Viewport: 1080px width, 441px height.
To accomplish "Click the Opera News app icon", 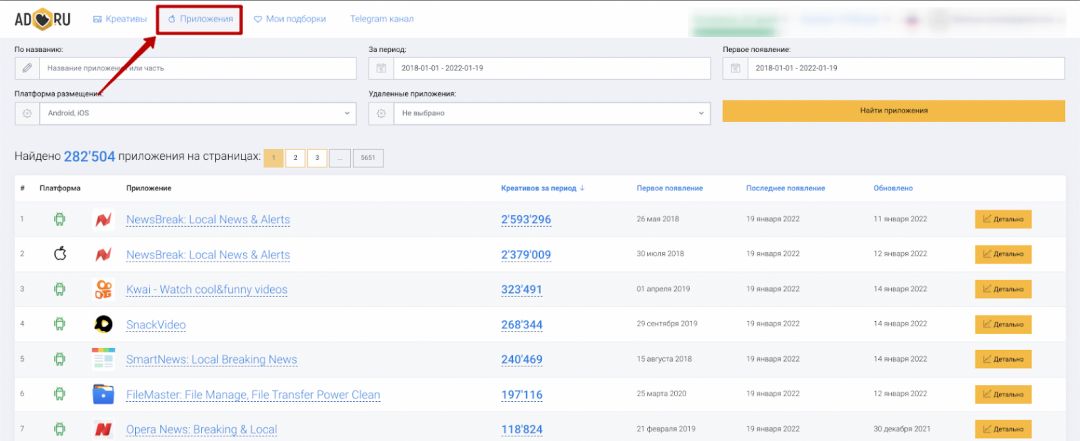I will pyautogui.click(x=103, y=429).
